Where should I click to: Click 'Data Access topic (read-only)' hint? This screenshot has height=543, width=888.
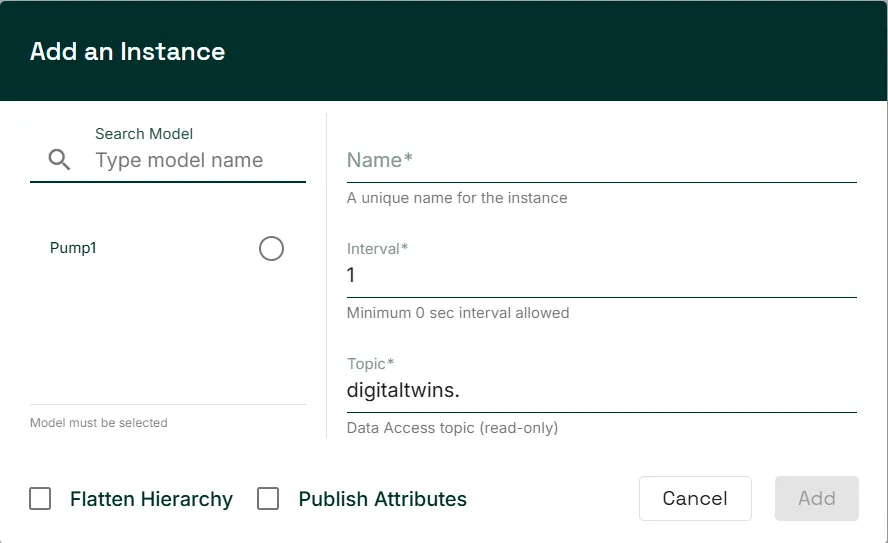click(452, 427)
